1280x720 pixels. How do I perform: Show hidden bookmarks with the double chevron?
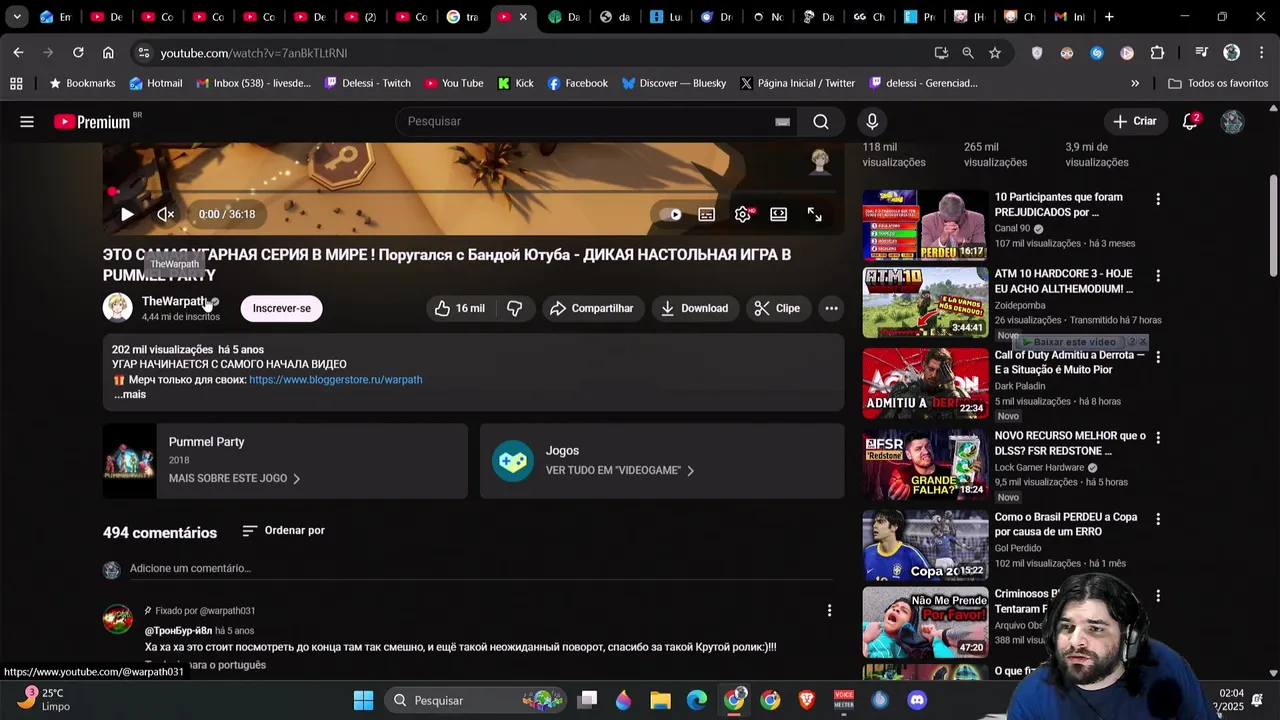[x=1135, y=83]
